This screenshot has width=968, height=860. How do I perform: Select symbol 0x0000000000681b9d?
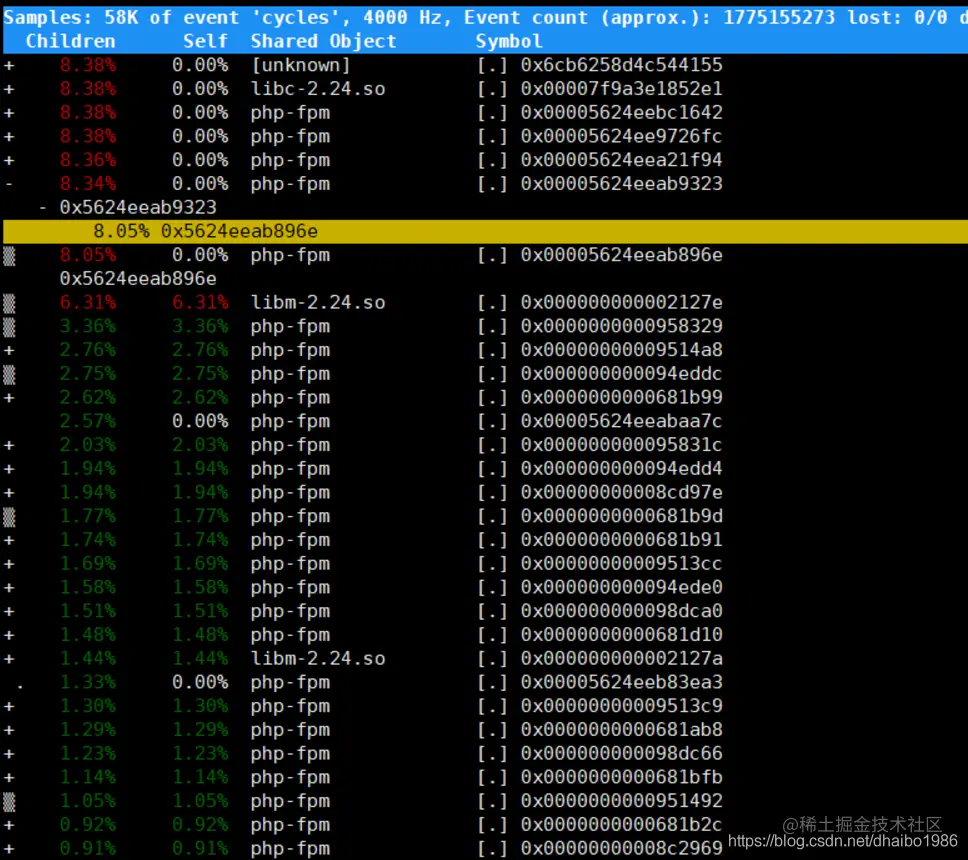621,516
